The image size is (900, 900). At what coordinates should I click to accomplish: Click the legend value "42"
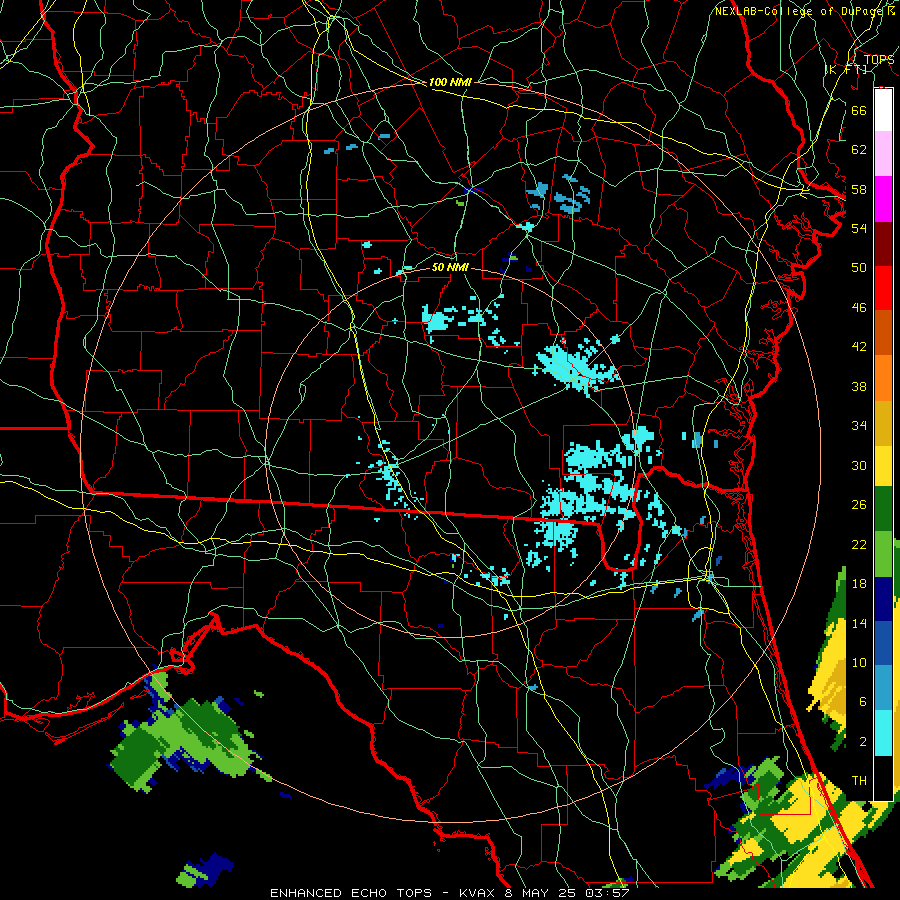point(859,347)
